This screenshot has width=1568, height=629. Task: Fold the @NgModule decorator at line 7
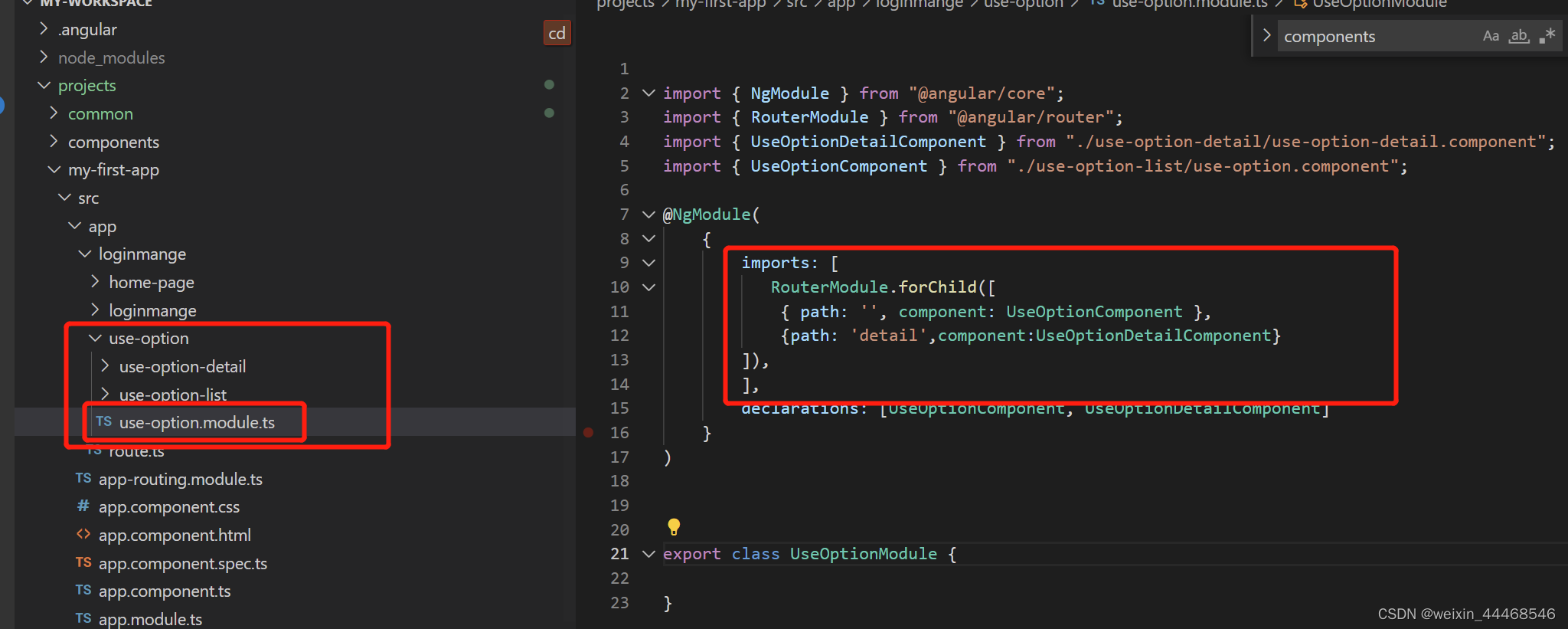(648, 215)
